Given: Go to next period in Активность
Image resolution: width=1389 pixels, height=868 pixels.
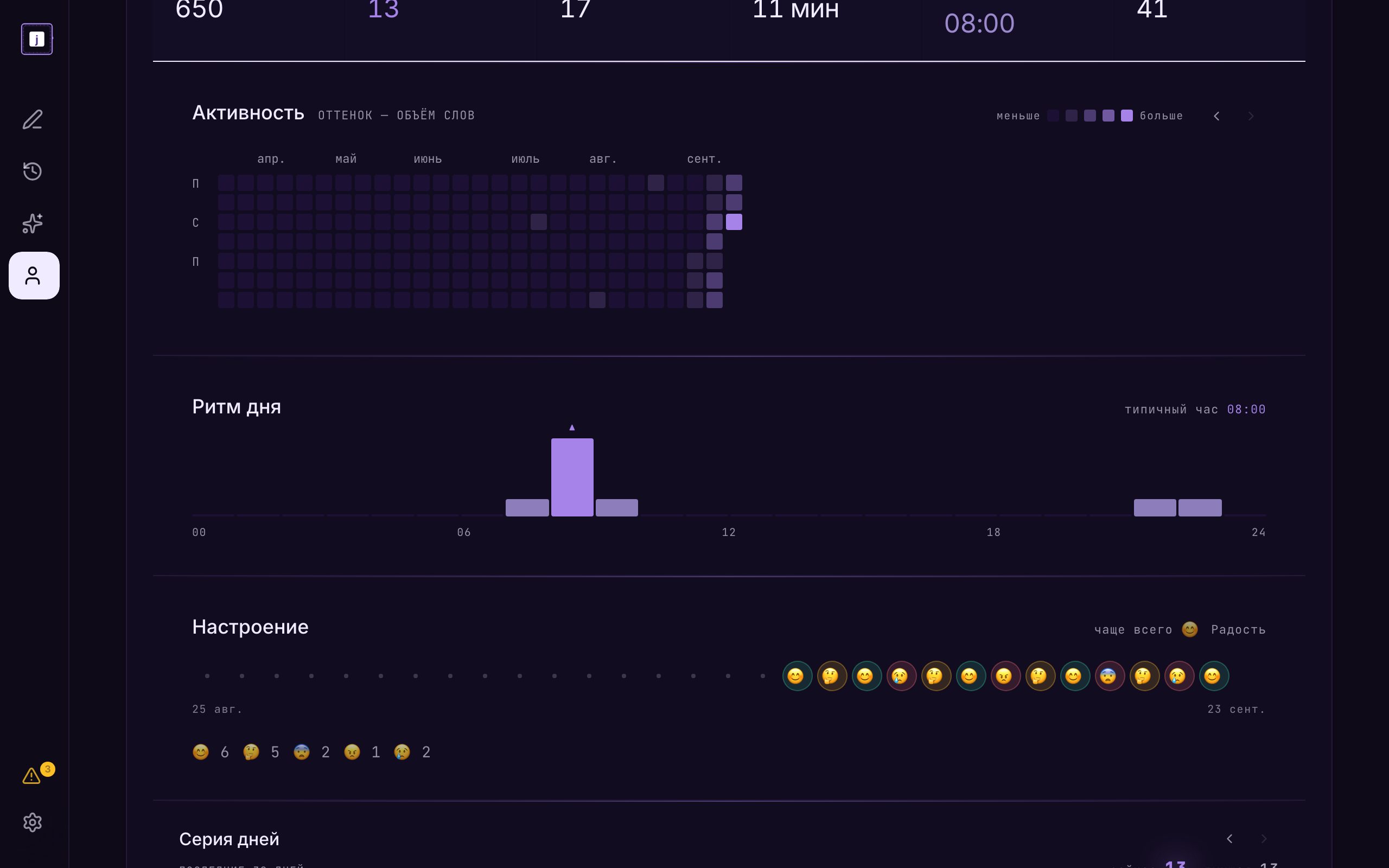Looking at the screenshot, I should click(1251, 116).
